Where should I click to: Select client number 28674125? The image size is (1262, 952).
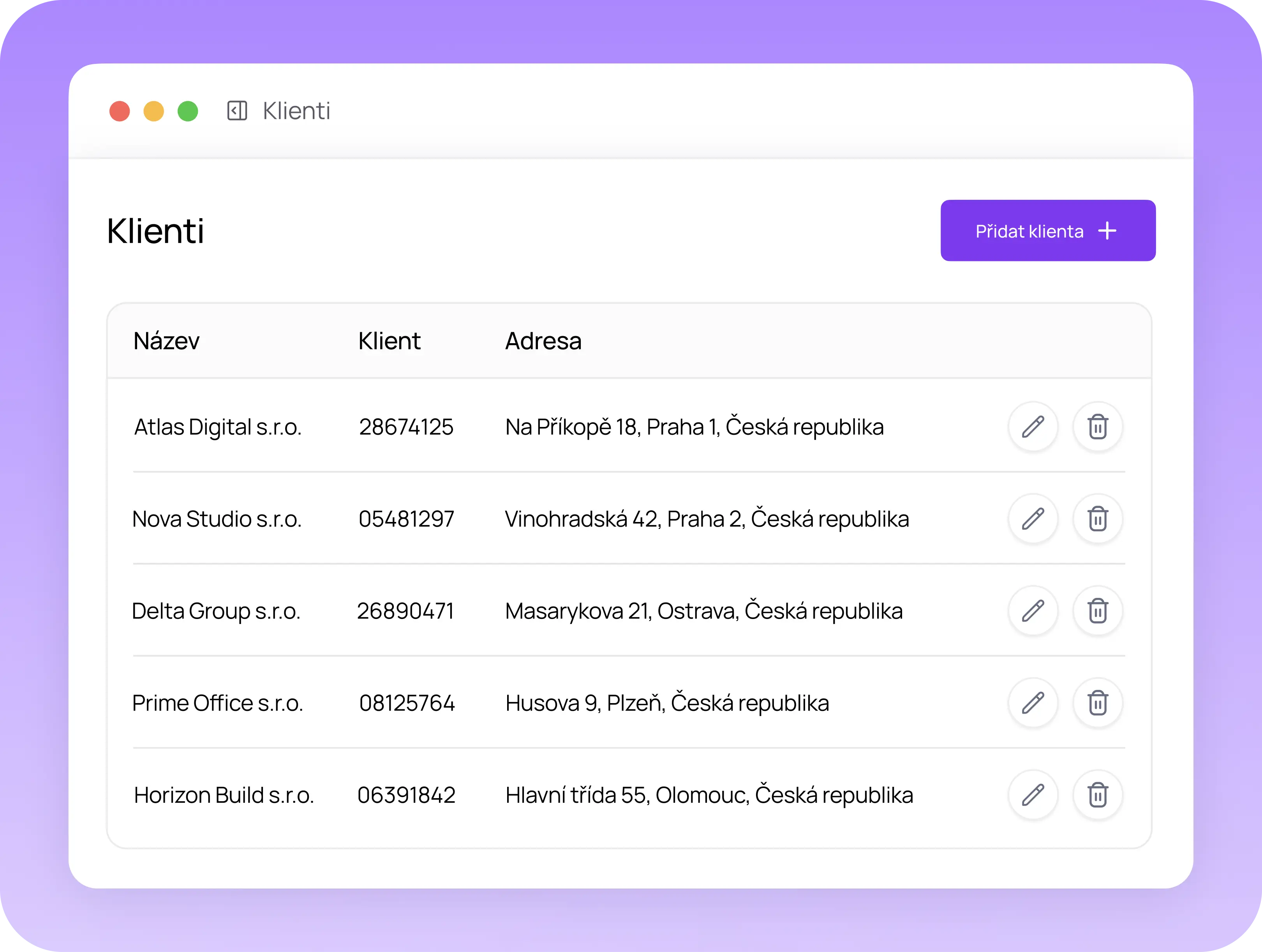tap(405, 427)
